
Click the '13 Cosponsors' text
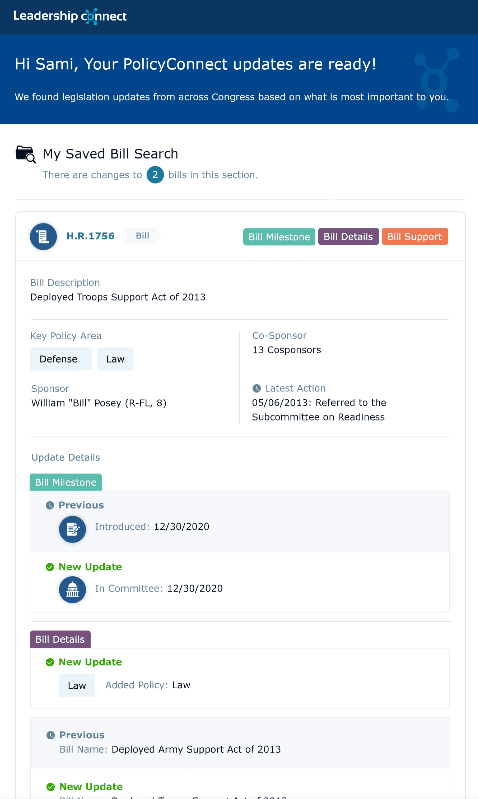(287, 350)
